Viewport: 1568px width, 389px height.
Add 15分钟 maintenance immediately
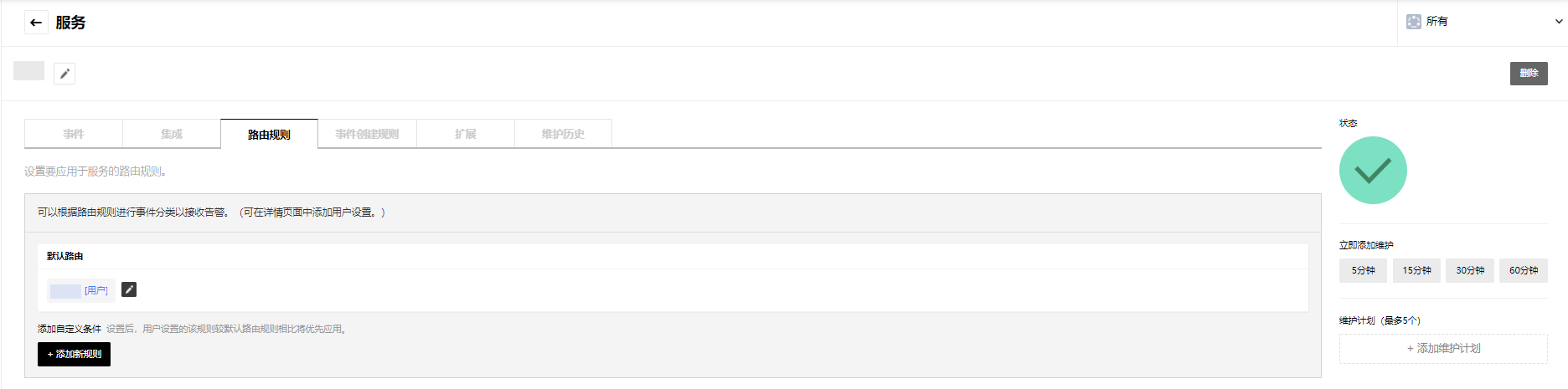1416,270
